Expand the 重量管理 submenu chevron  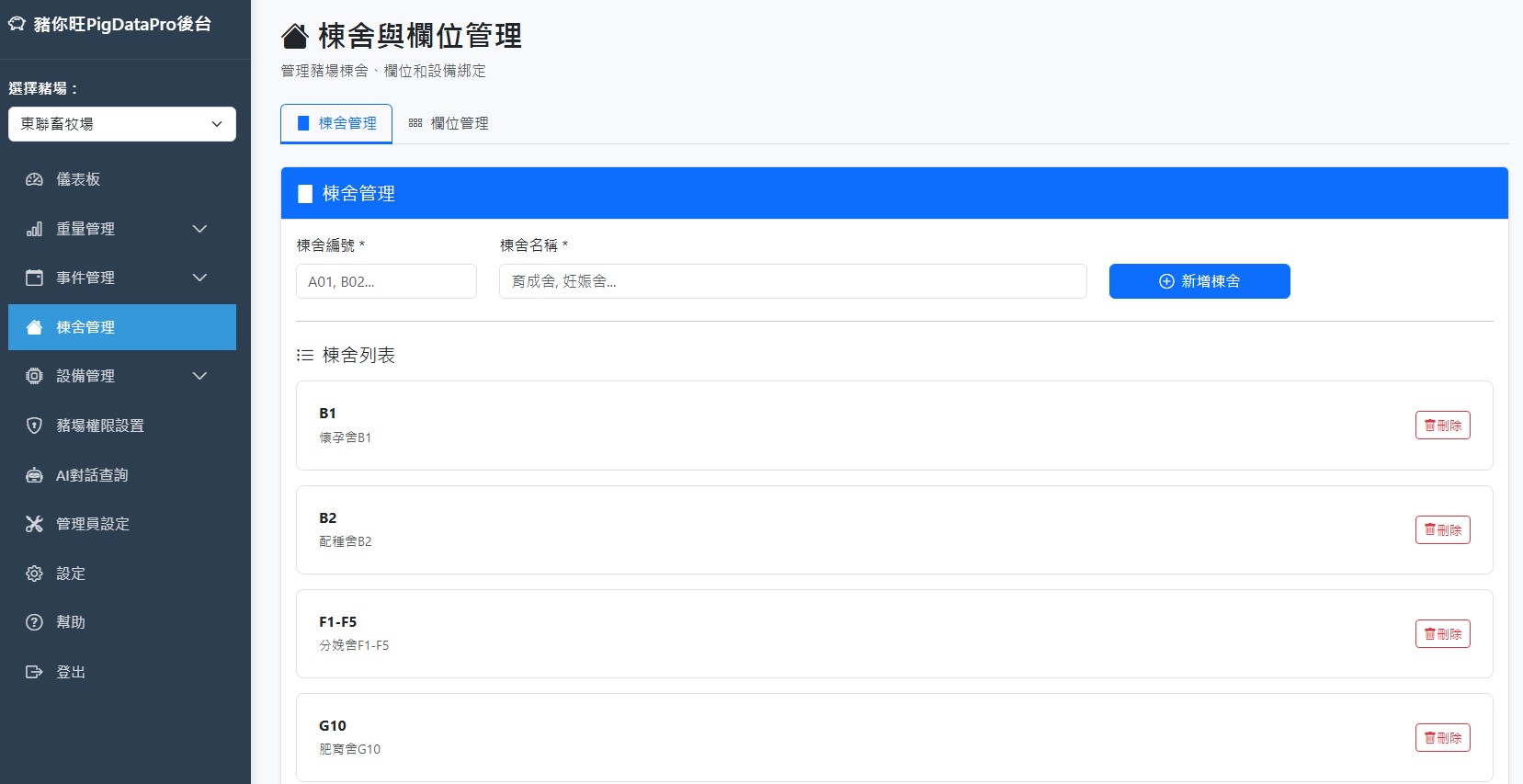[x=199, y=229]
